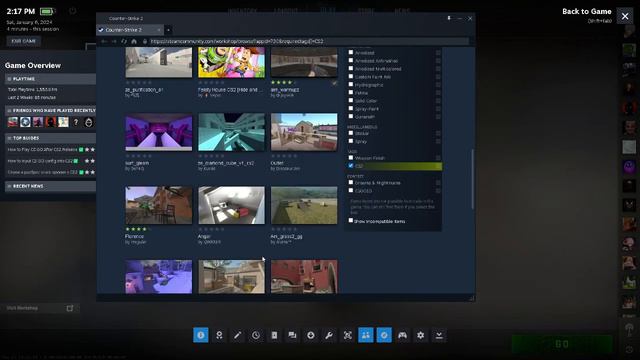
Task: Open the Guides book icon in overlay toolbar
Action: 274,335
